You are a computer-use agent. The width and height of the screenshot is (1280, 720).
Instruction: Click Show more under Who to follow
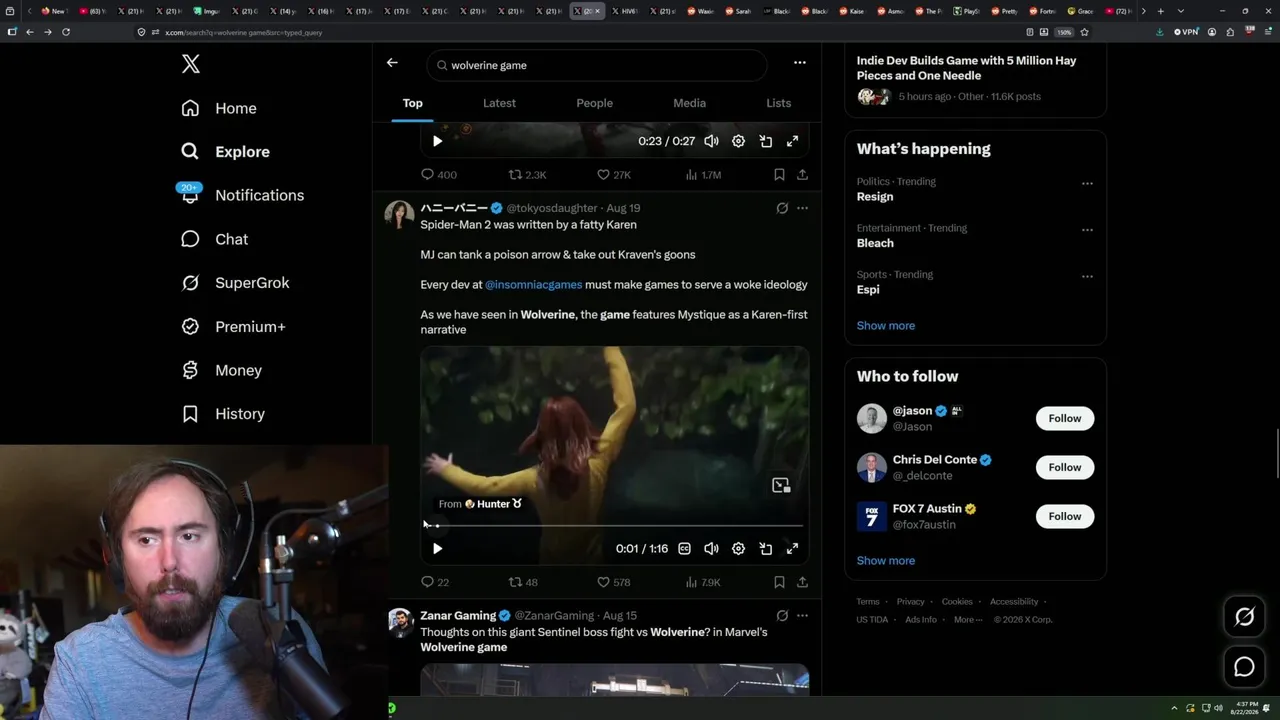pyautogui.click(x=885, y=561)
